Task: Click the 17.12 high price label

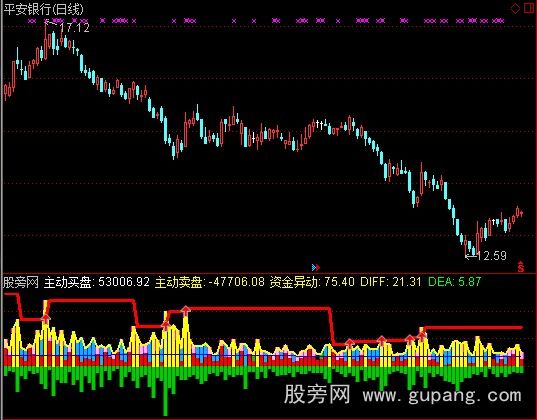Action: (x=75, y=28)
